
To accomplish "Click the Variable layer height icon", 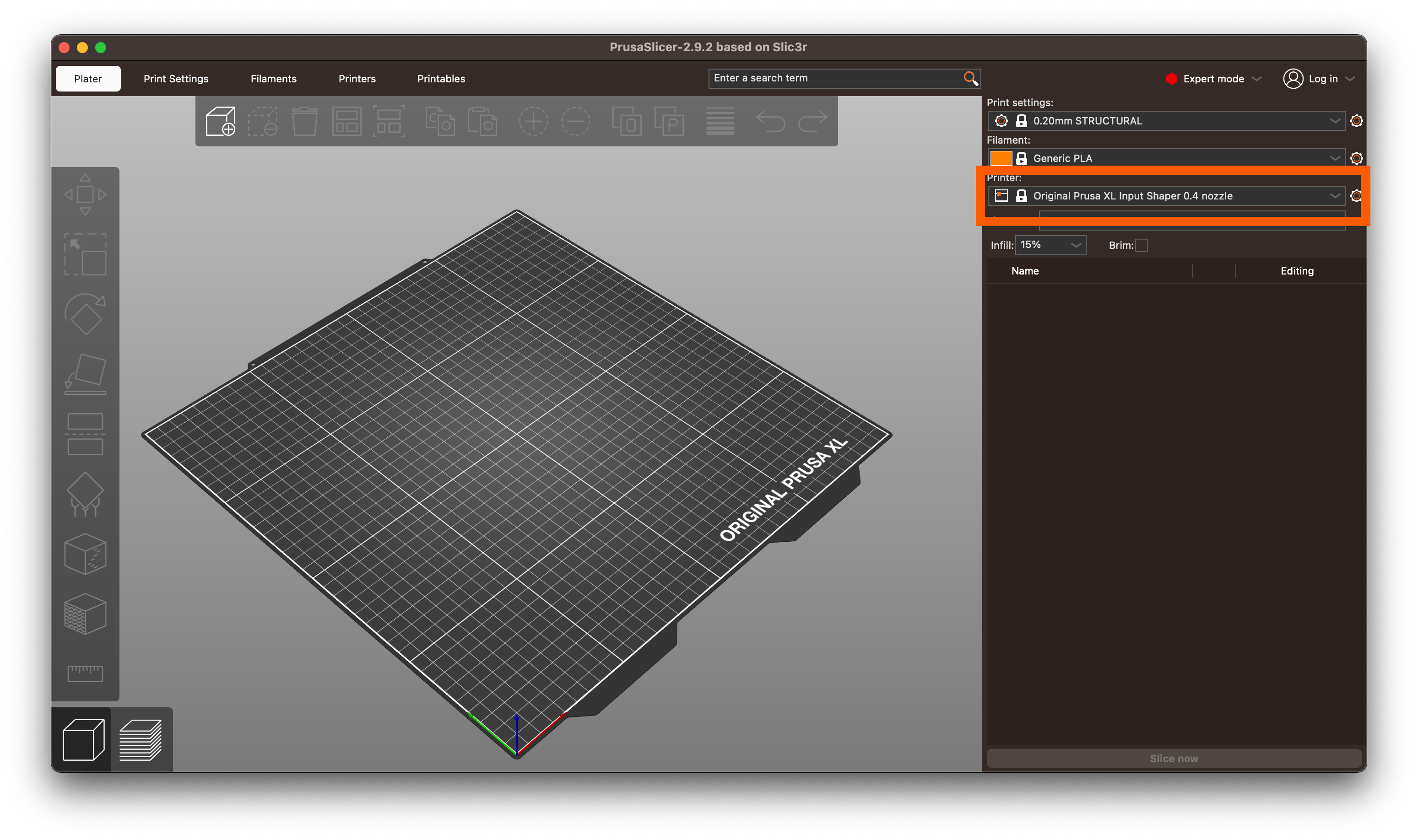I will pos(720,121).
